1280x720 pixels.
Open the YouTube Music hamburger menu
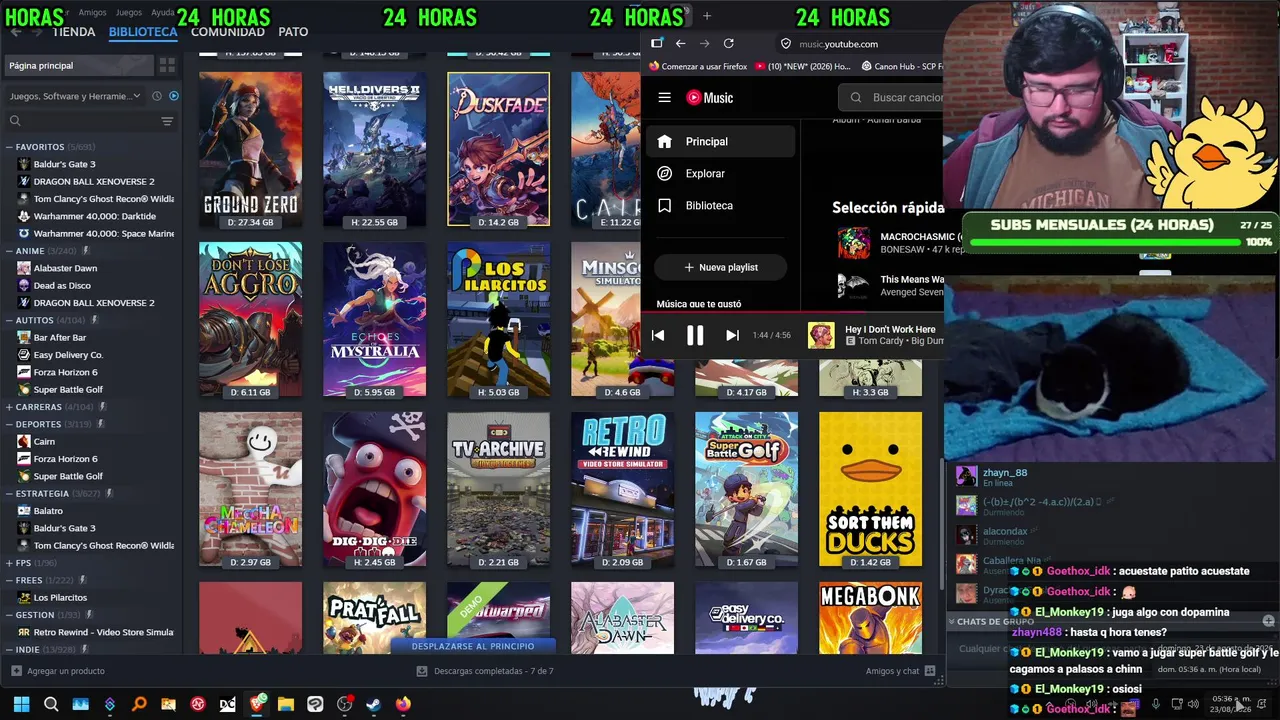[664, 98]
